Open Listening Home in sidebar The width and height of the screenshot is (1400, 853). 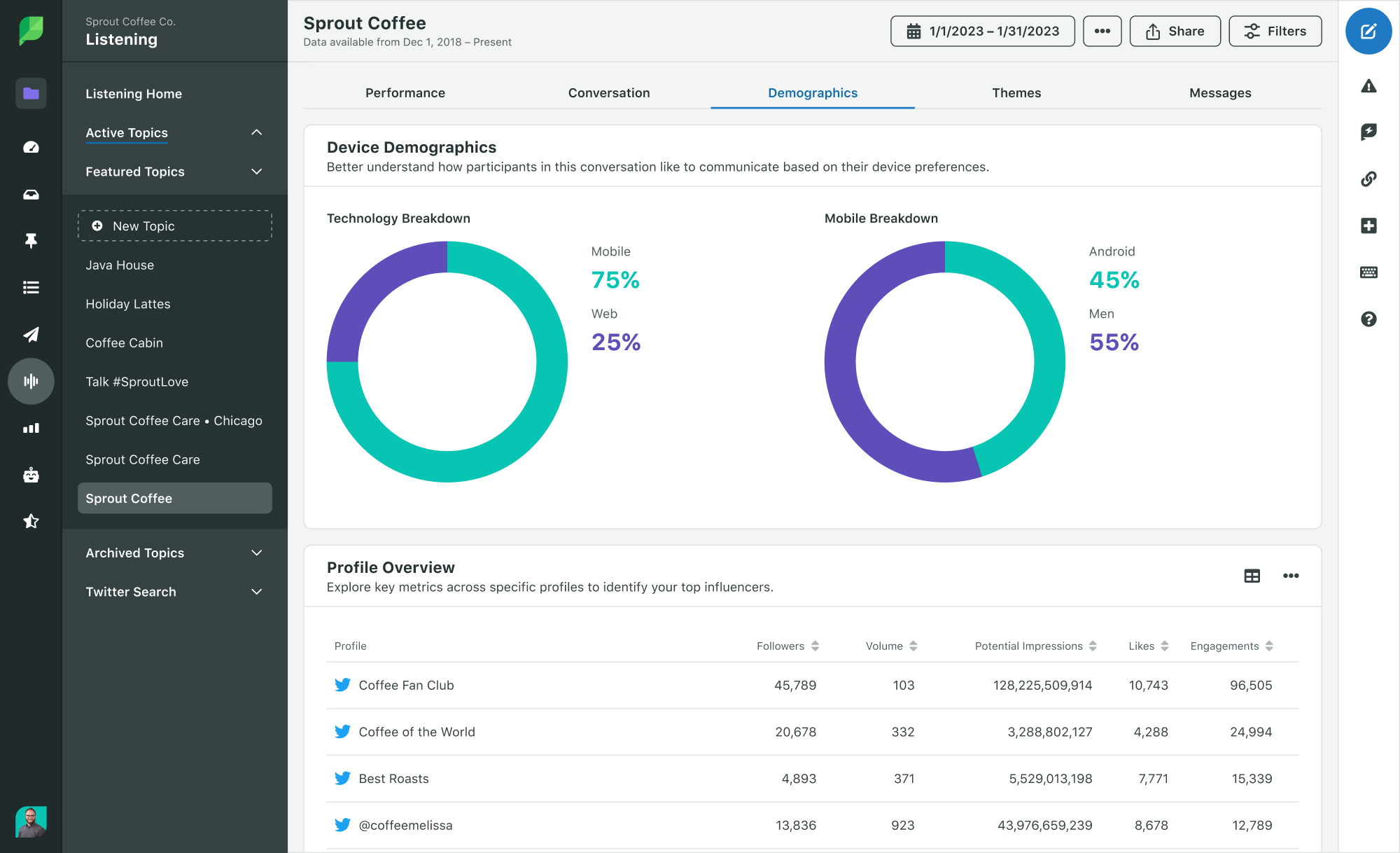point(134,94)
